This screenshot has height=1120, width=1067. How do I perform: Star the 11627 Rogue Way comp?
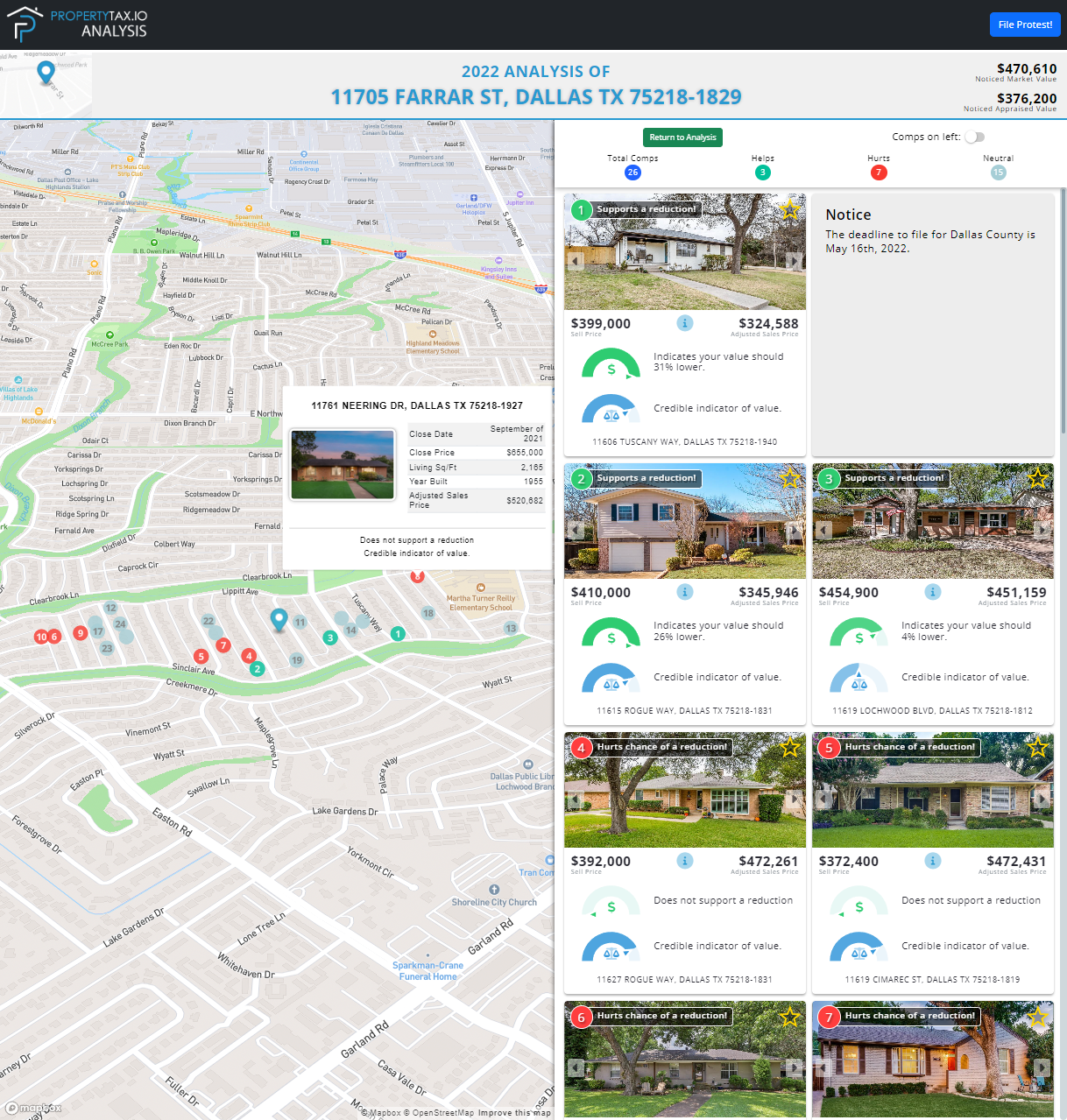coord(789,747)
